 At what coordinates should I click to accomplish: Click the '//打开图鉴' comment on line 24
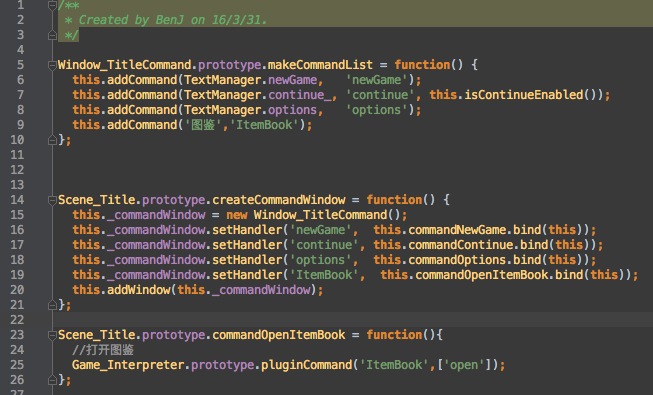103,350
